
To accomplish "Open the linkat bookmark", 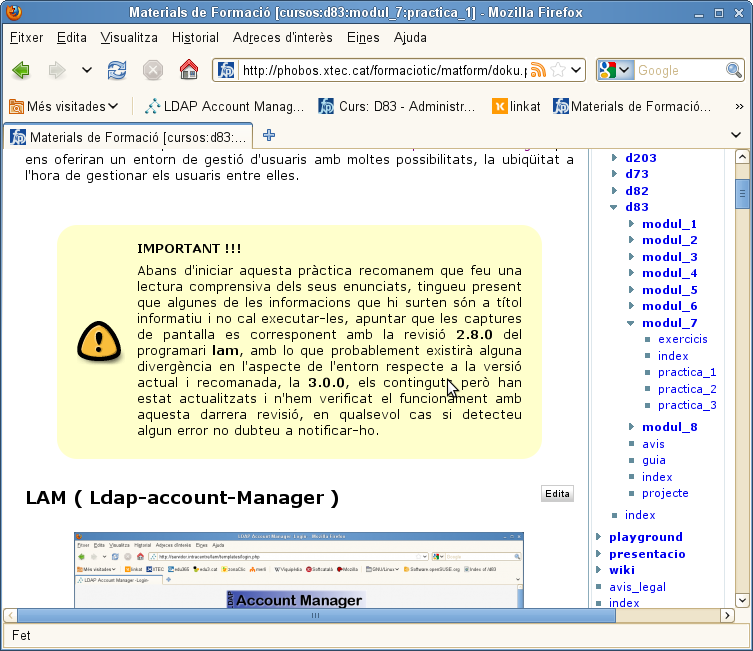I will (517, 106).
